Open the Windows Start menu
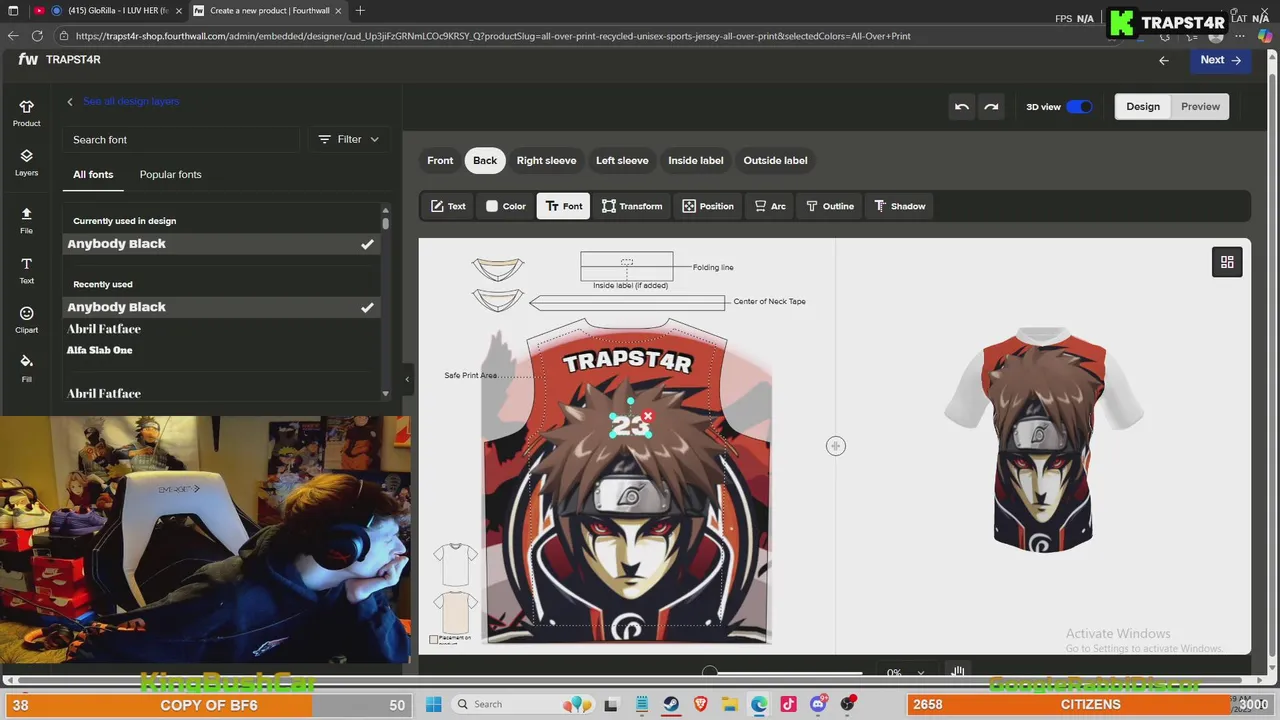Screen dimensions: 1280x720 pyautogui.click(x=434, y=704)
